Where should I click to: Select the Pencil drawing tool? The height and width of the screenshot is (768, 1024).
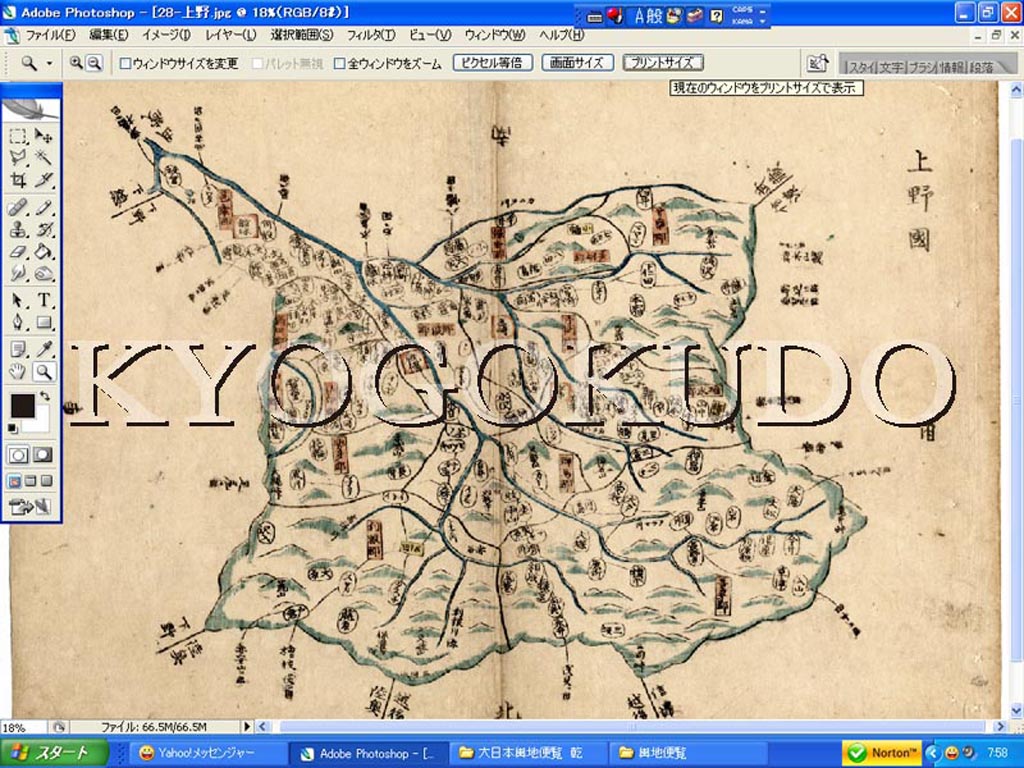44,208
